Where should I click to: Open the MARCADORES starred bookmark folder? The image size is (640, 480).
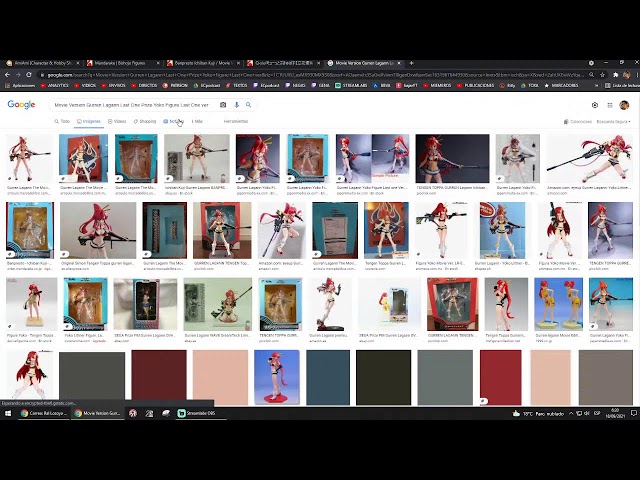[x=561, y=86]
